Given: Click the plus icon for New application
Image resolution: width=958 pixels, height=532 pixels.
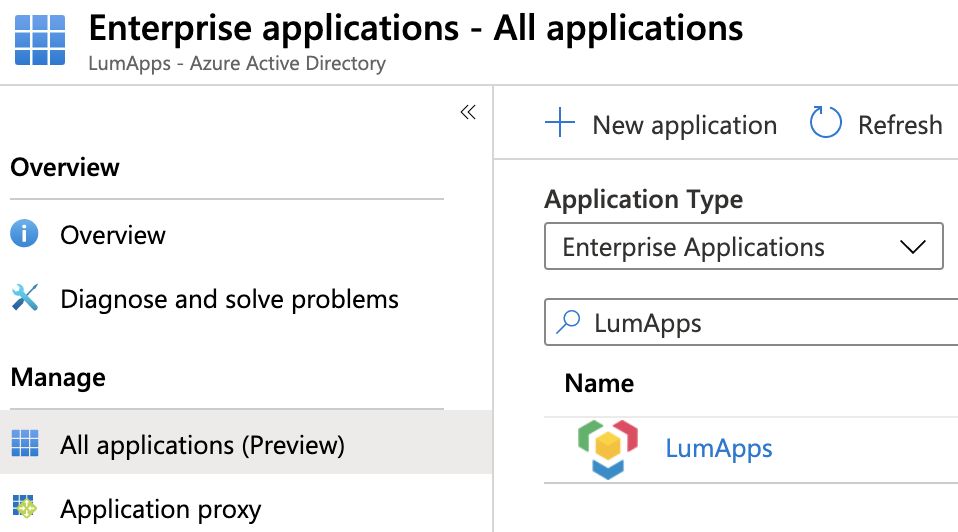Looking at the screenshot, I should click(560, 122).
